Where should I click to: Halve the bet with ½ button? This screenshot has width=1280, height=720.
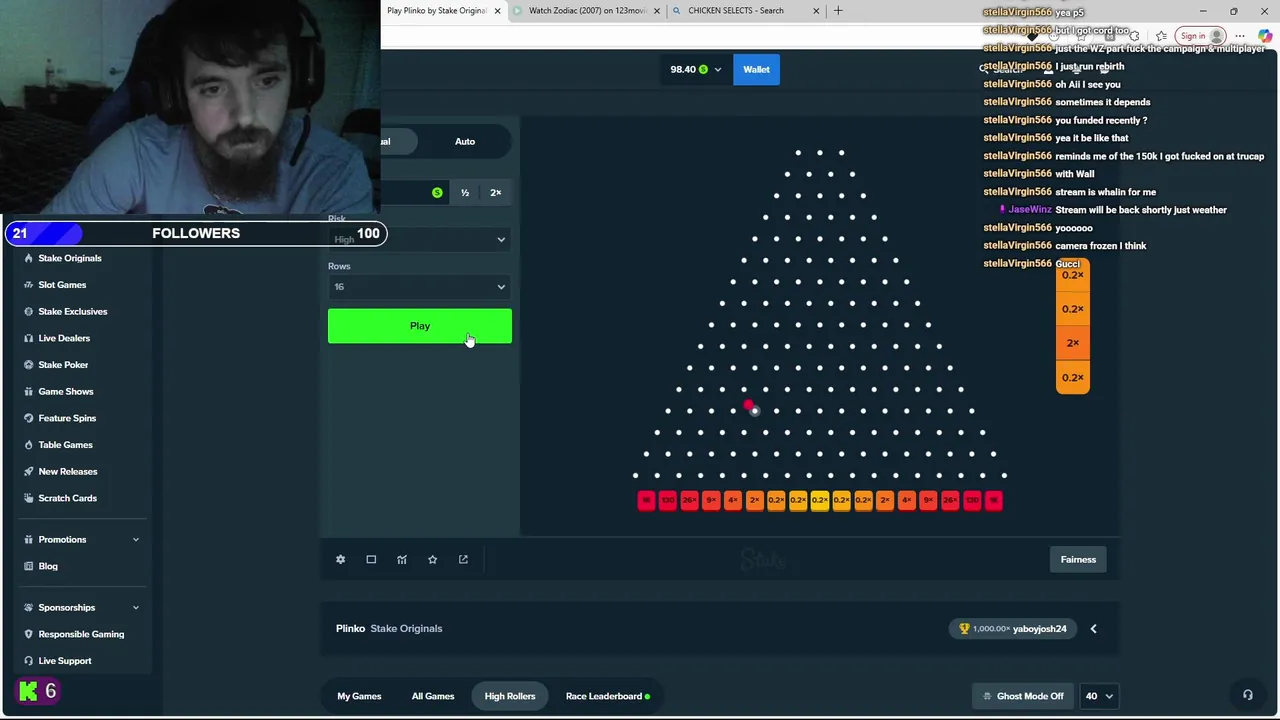pyautogui.click(x=465, y=193)
